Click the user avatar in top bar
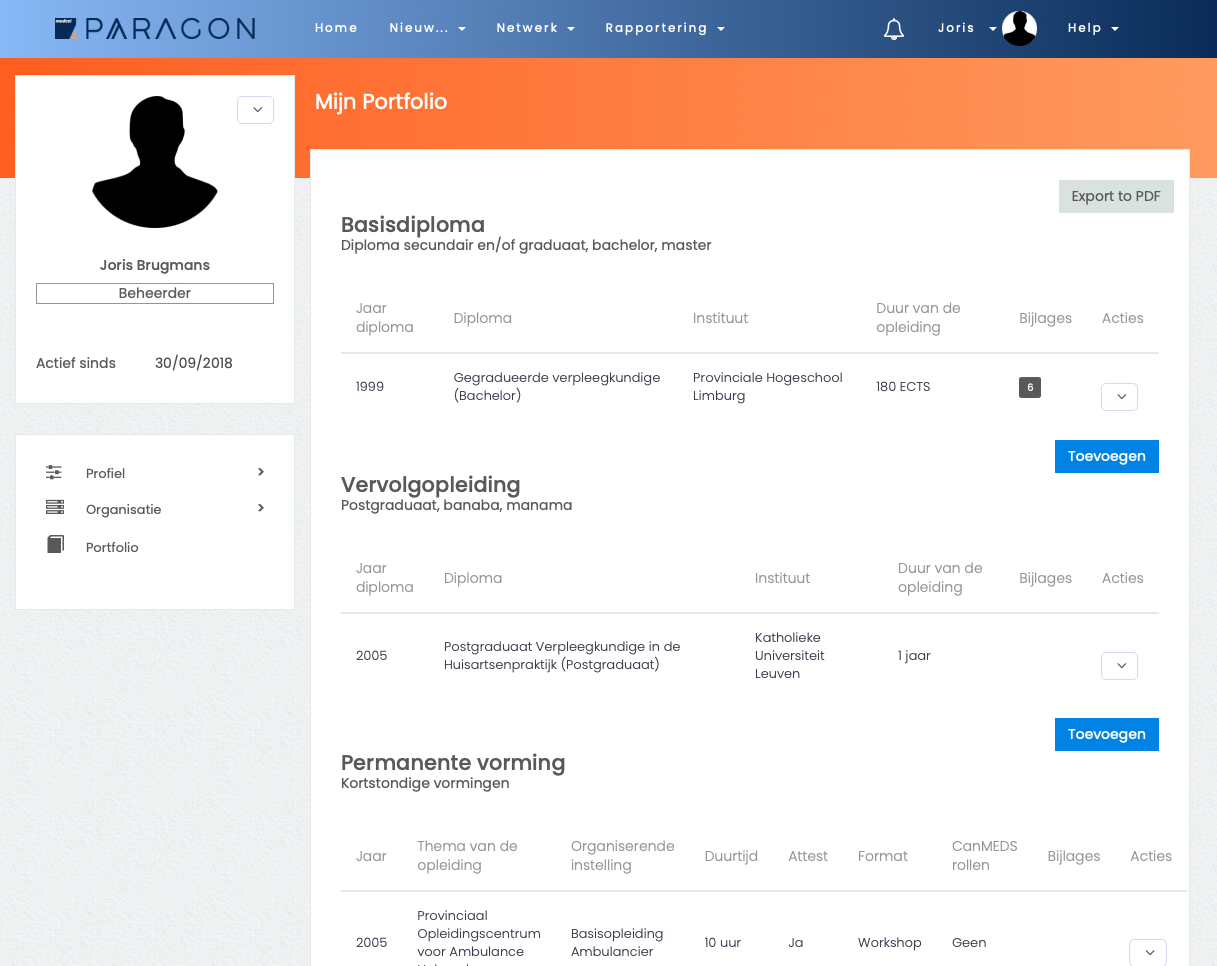This screenshot has width=1217, height=966. (1019, 29)
